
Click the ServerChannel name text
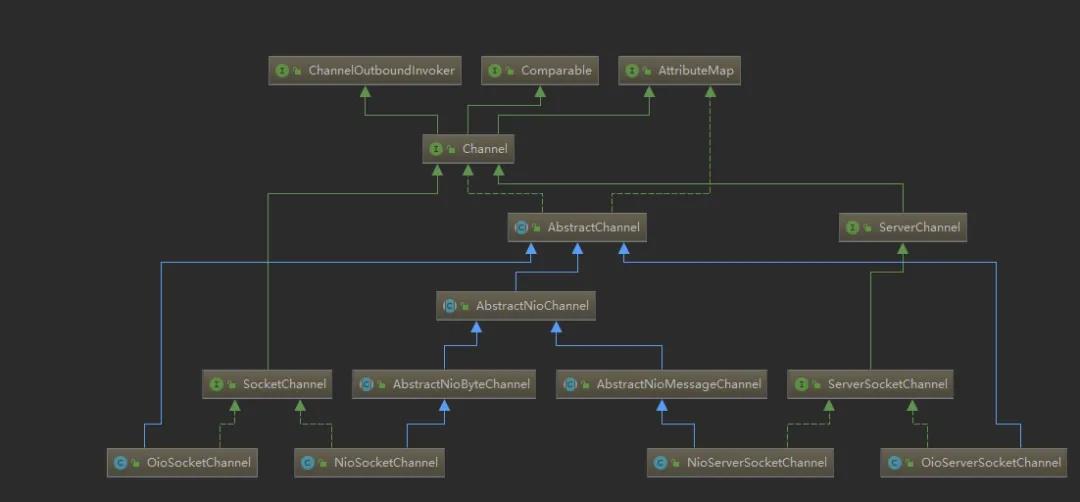tap(919, 228)
